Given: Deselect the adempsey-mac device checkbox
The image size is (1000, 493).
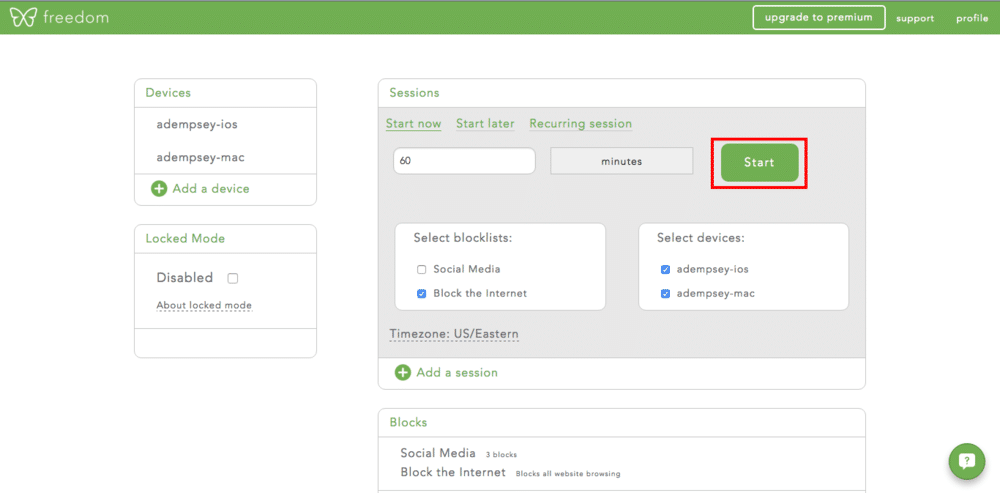Looking at the screenshot, I should coord(665,293).
